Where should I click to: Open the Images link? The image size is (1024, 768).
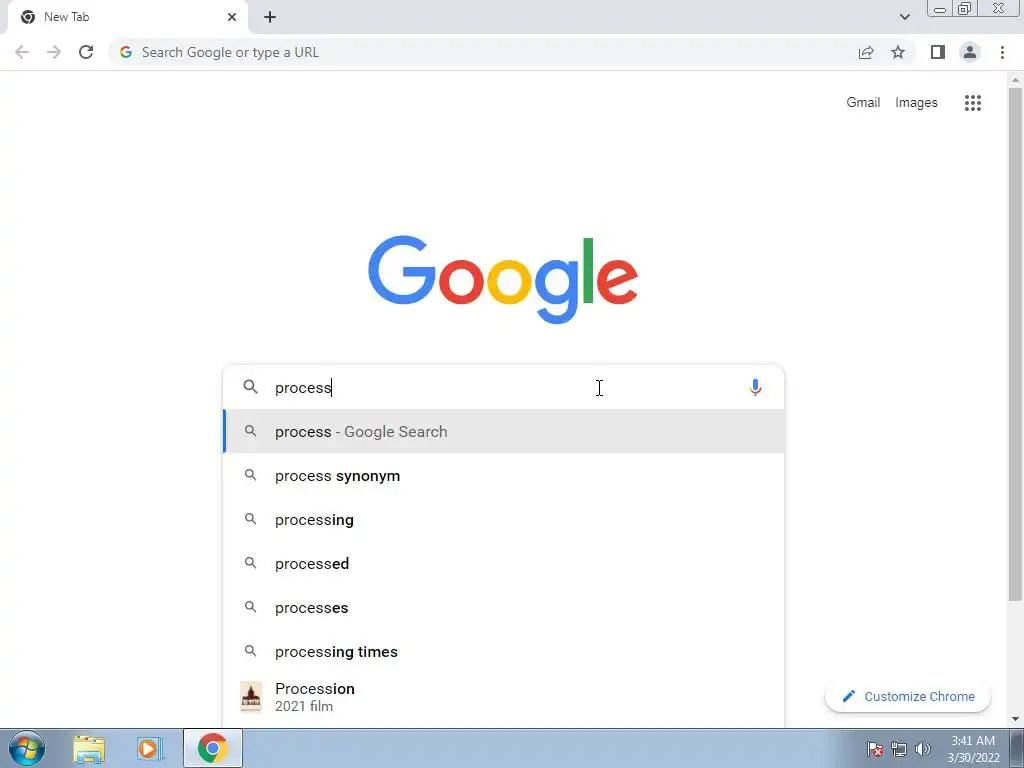pos(916,103)
